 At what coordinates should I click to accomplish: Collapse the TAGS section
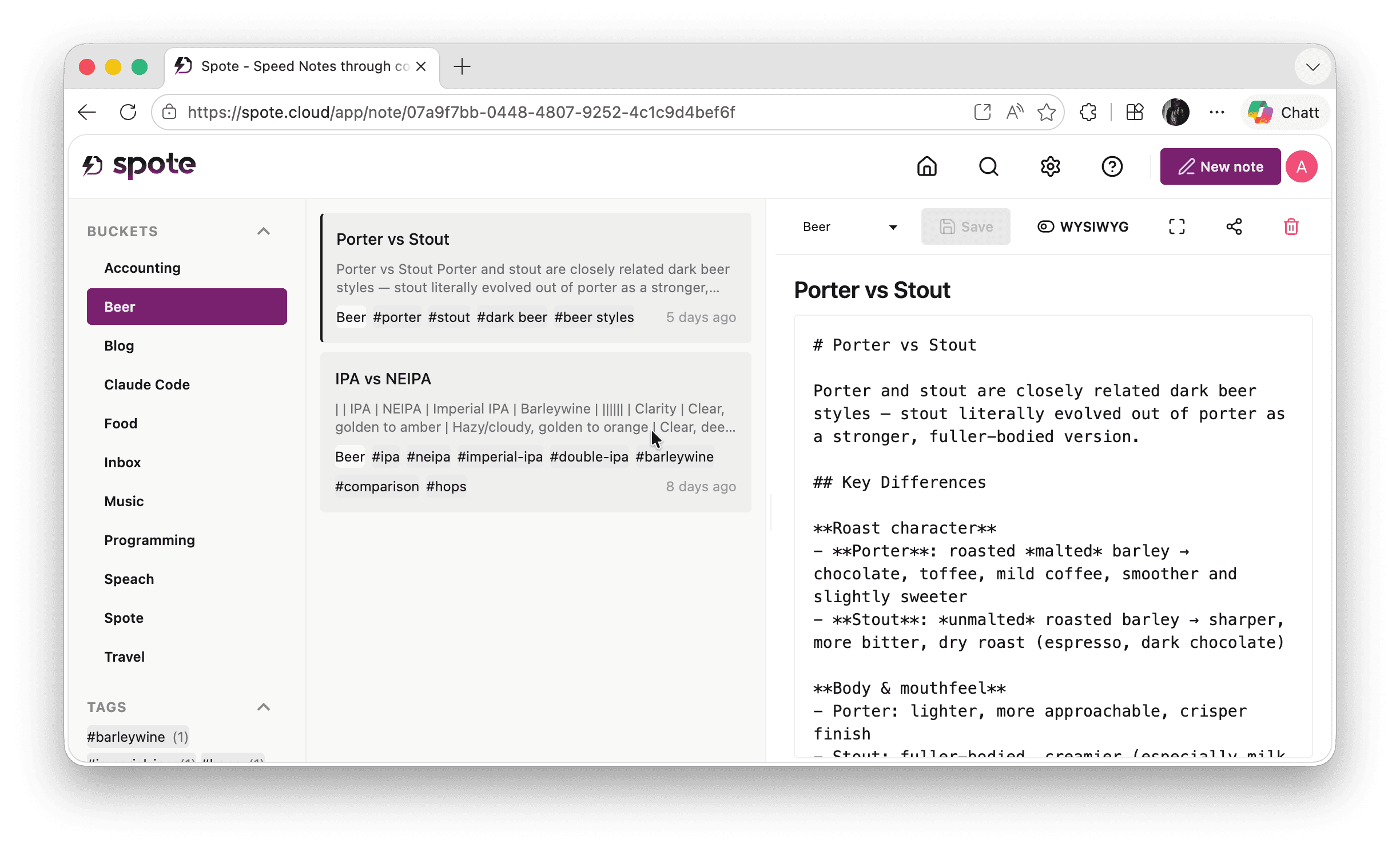(263, 707)
